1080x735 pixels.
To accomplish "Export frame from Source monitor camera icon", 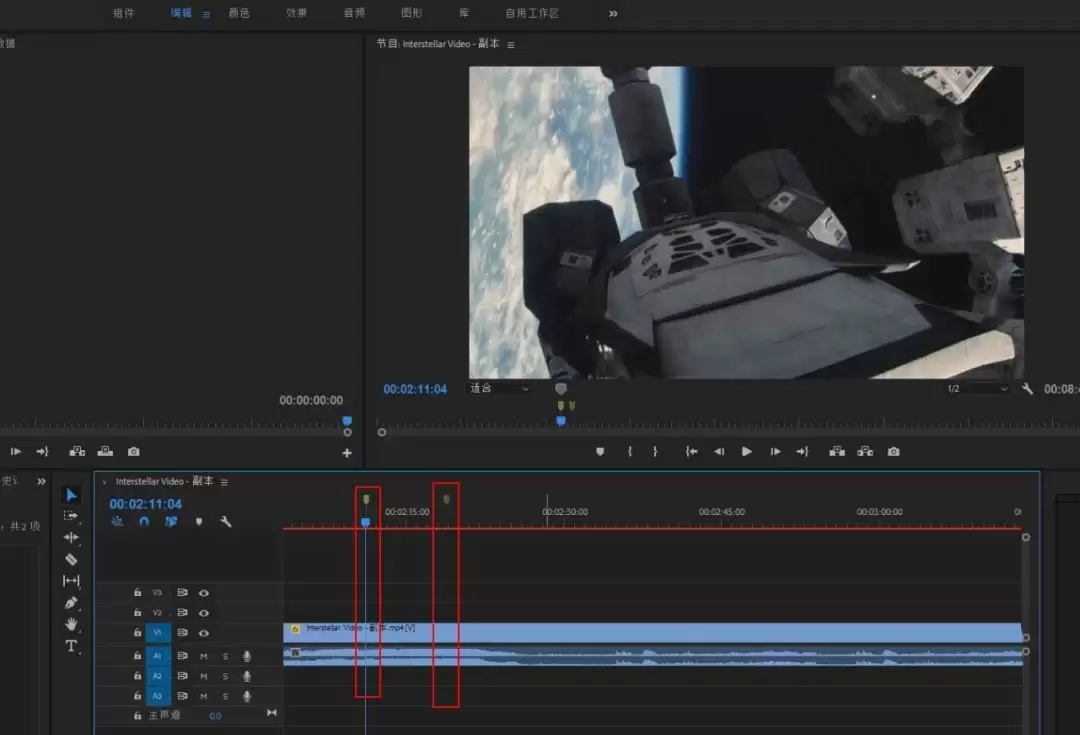I will (134, 451).
